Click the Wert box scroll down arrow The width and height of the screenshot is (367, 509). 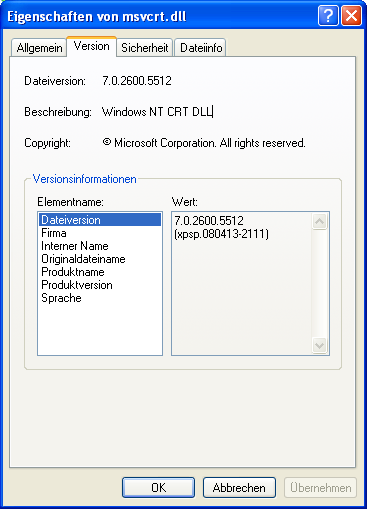click(x=319, y=345)
